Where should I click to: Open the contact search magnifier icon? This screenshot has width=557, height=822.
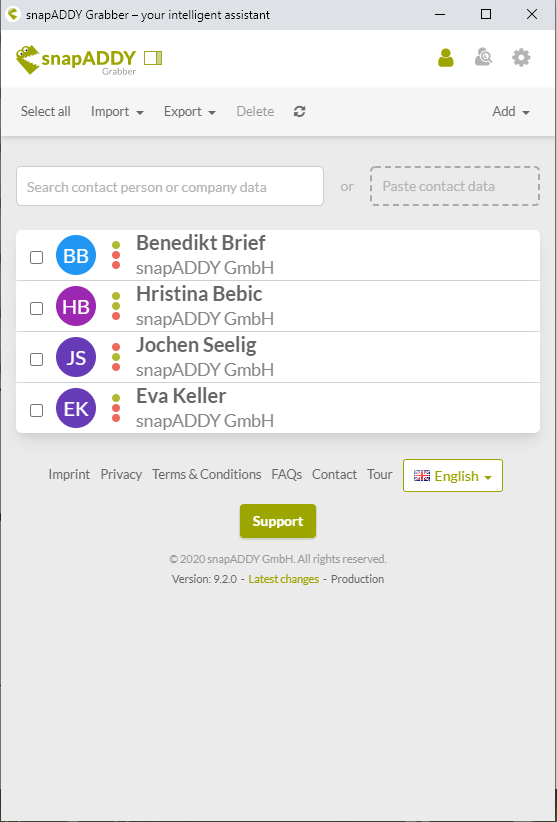pyautogui.click(x=484, y=57)
